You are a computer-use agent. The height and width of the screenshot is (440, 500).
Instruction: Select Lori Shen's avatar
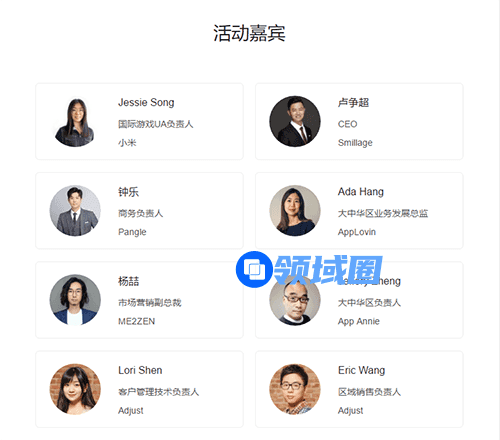[75, 389]
